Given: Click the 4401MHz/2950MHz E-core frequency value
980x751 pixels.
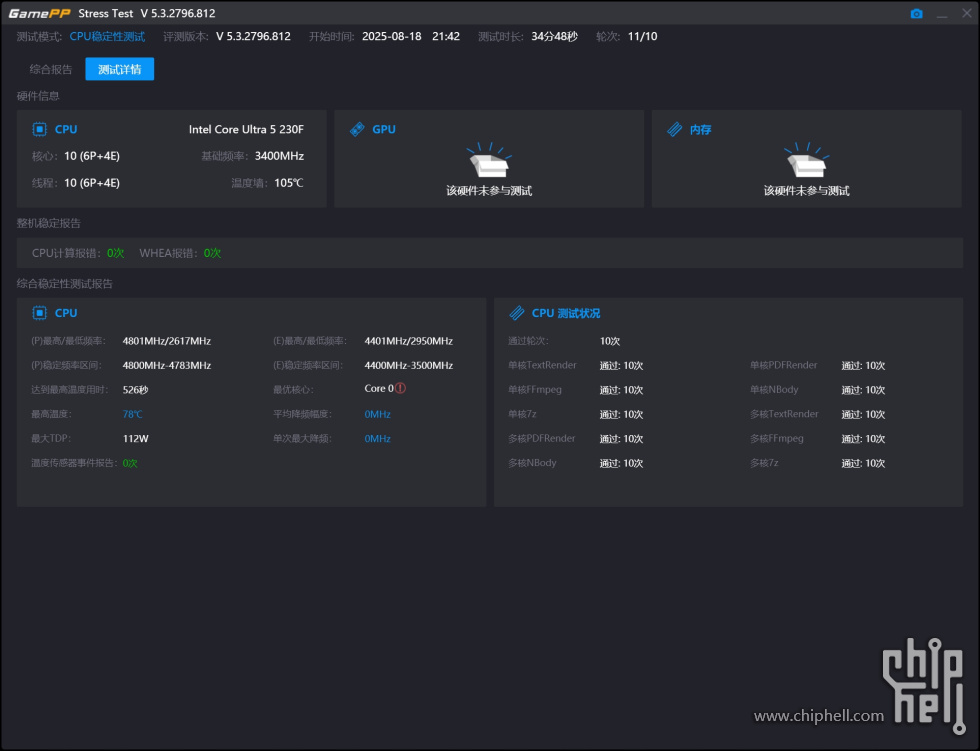Looking at the screenshot, I should [409, 341].
